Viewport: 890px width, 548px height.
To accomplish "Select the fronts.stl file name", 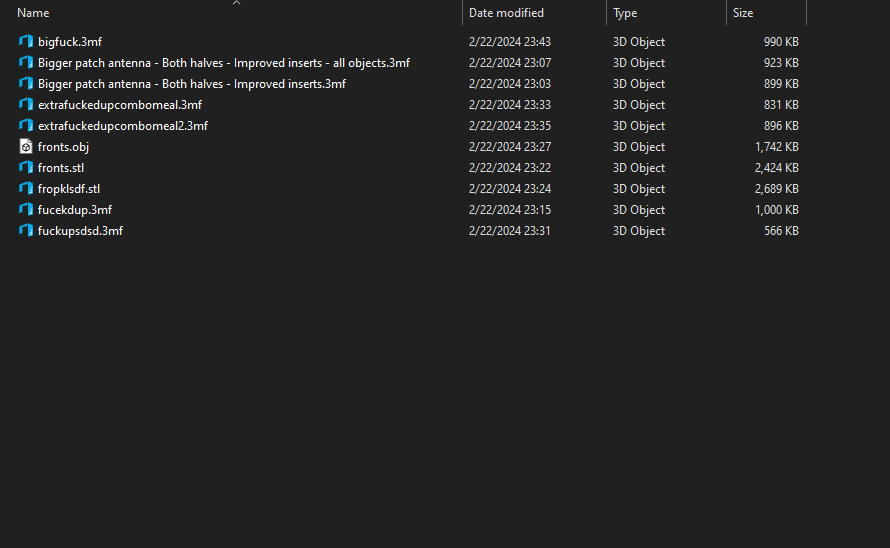I will 61,168.
